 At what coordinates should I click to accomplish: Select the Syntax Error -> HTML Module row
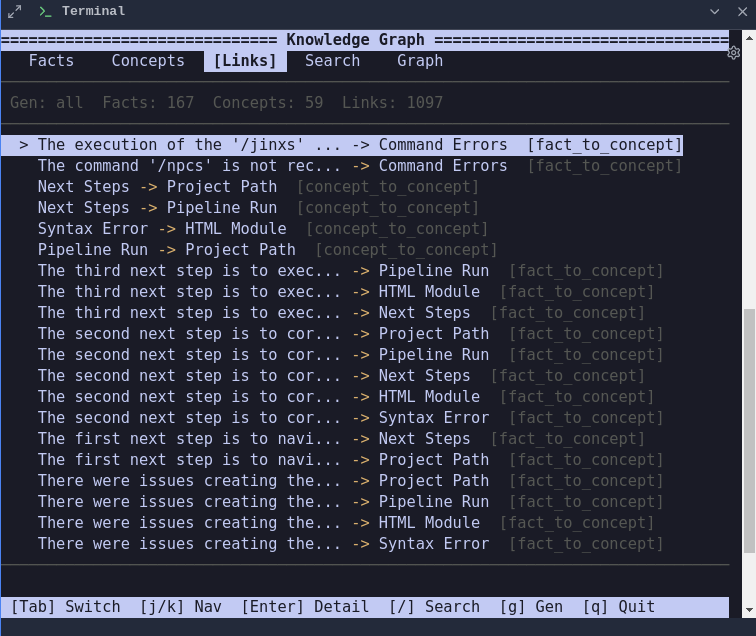pyautogui.click(x=263, y=229)
